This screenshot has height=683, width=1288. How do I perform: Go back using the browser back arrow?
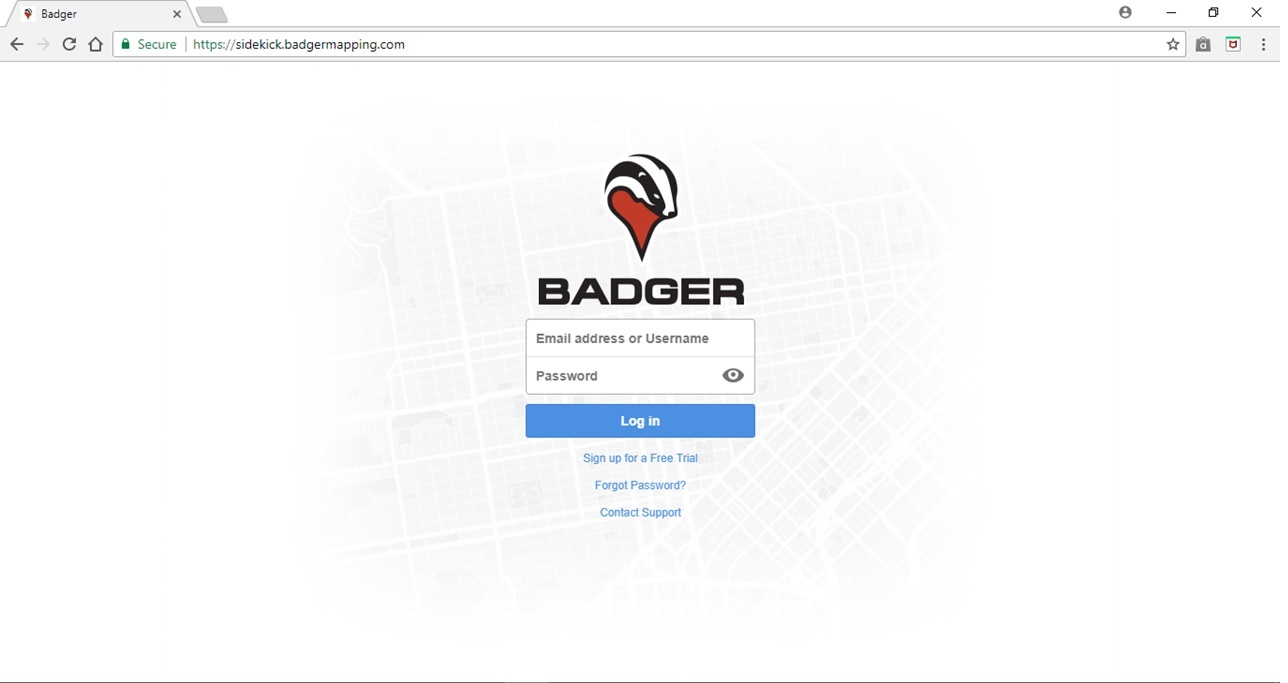tap(16, 44)
